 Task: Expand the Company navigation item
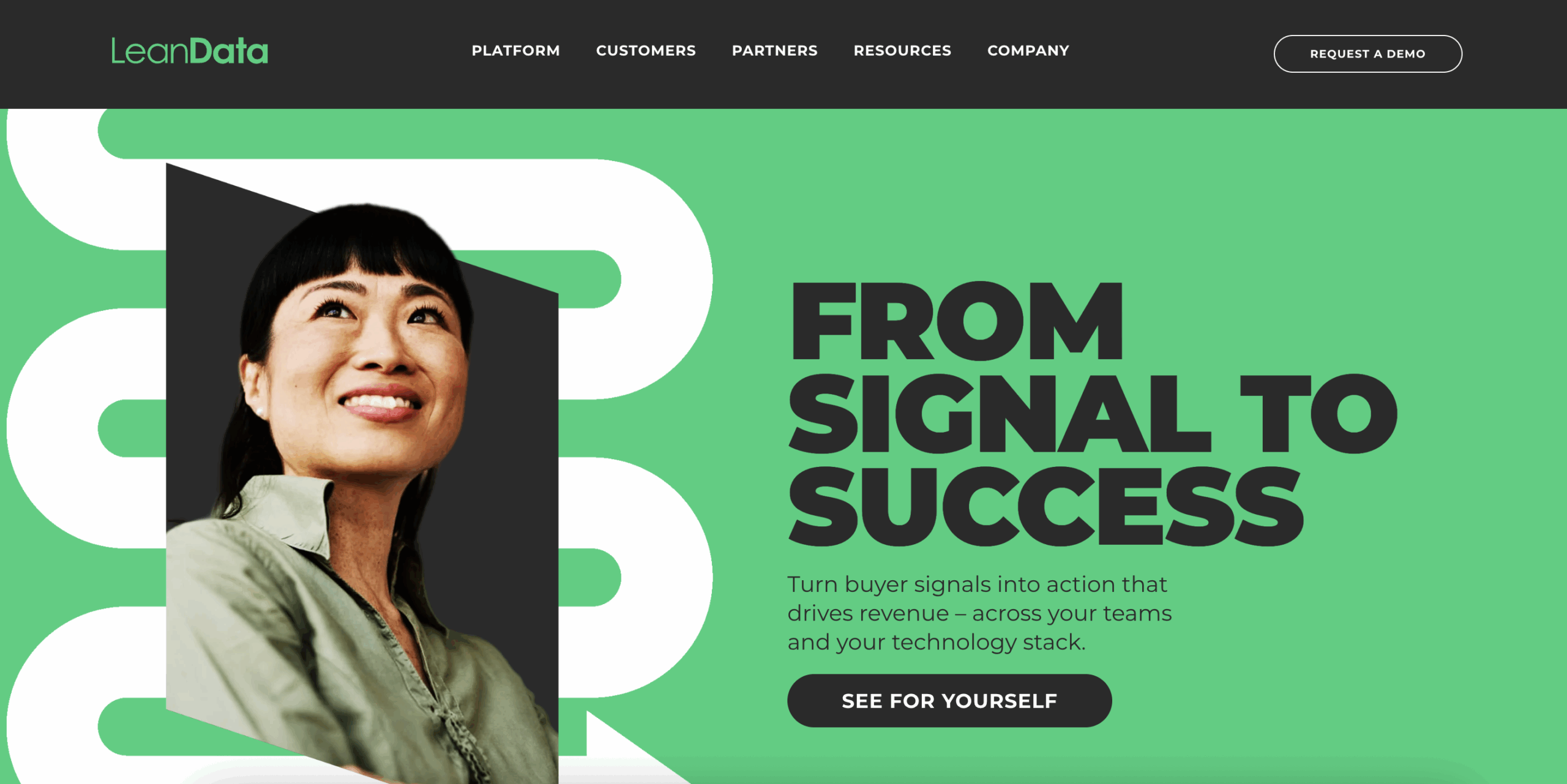click(x=1028, y=51)
